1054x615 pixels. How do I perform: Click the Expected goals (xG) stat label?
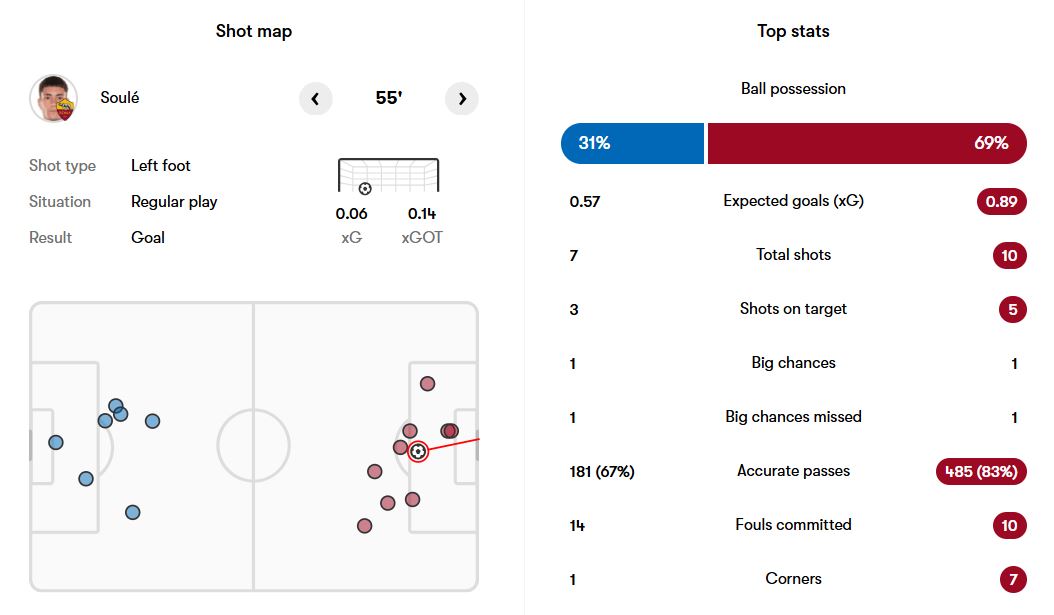click(x=793, y=201)
